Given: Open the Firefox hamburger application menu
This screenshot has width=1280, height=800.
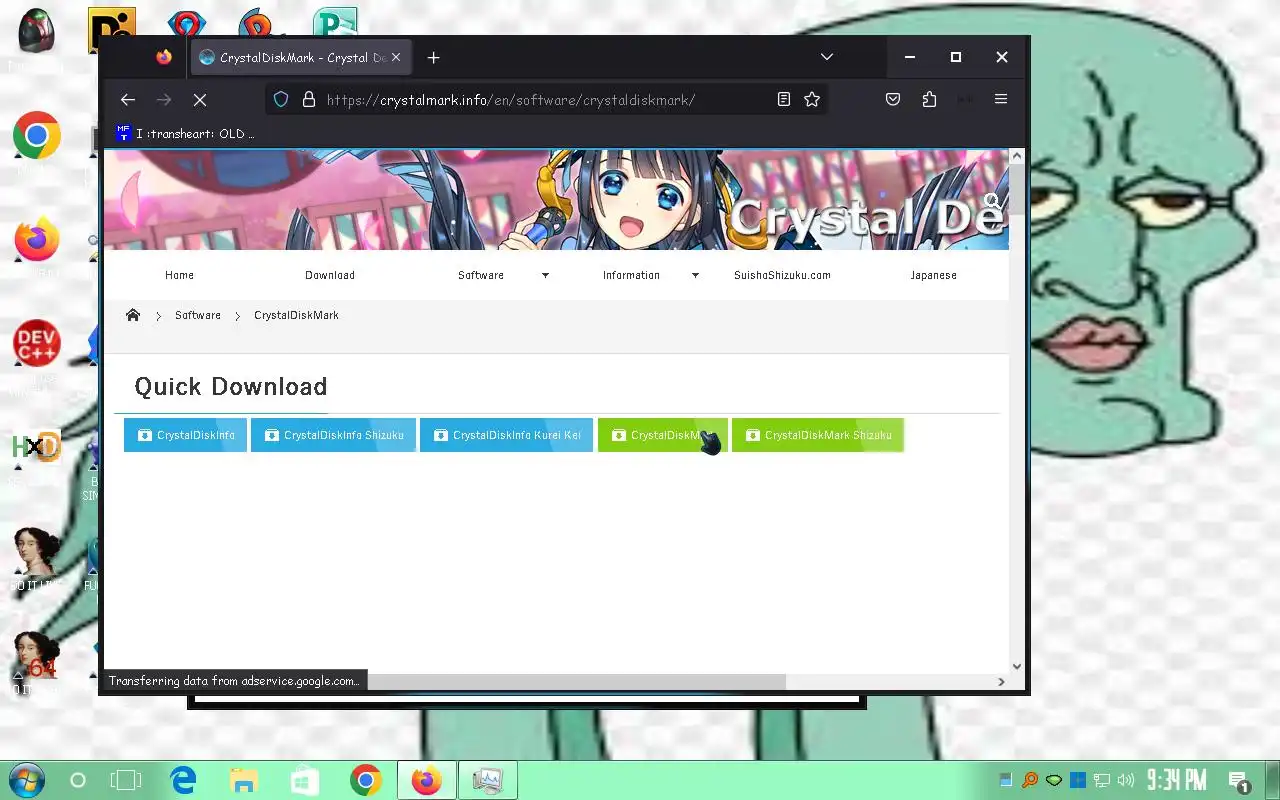Looking at the screenshot, I should [x=1001, y=99].
